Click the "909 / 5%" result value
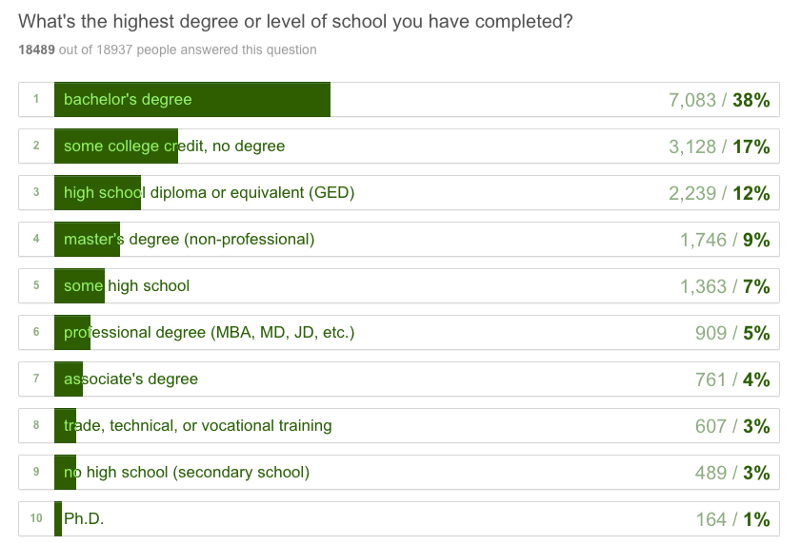Screen dimensions: 800x543 click(732, 333)
